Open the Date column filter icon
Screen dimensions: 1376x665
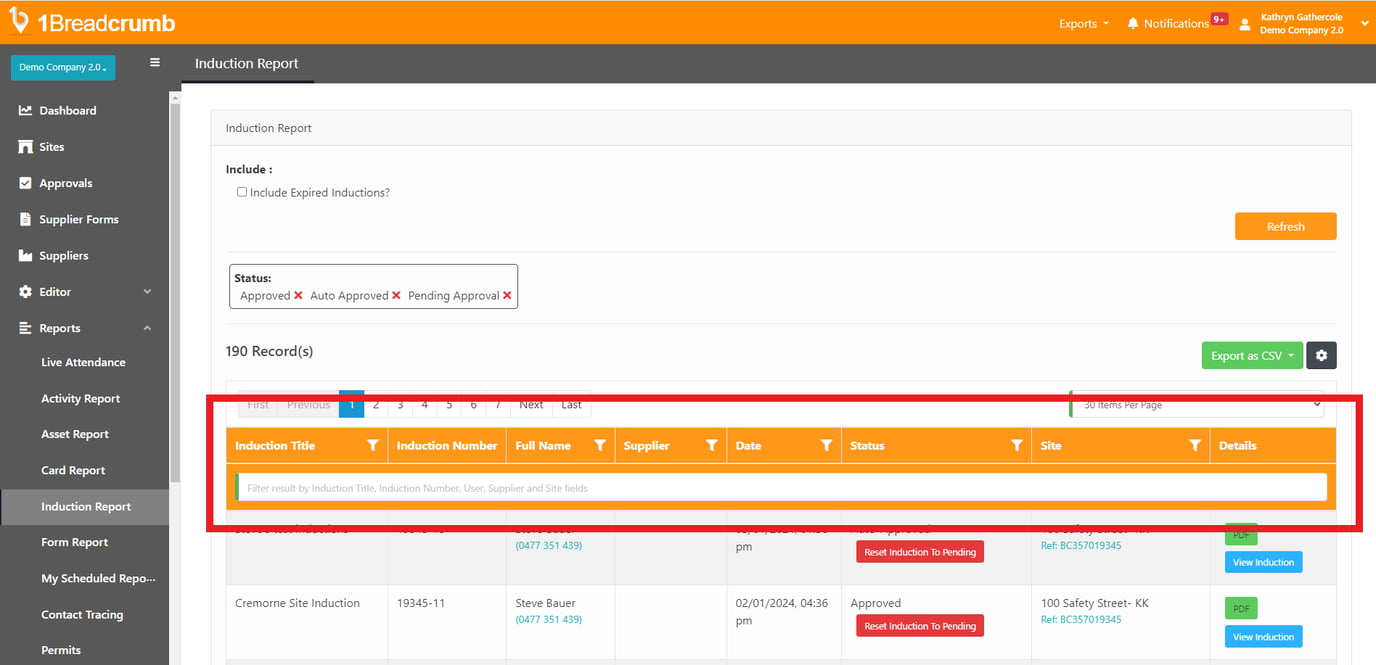[826, 445]
